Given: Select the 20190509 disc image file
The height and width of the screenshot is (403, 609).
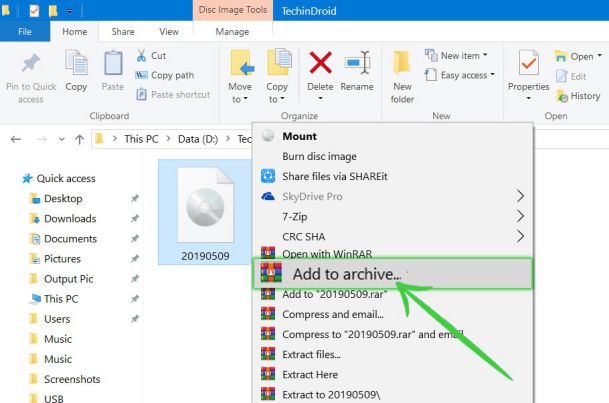Looking at the screenshot, I should [x=205, y=212].
